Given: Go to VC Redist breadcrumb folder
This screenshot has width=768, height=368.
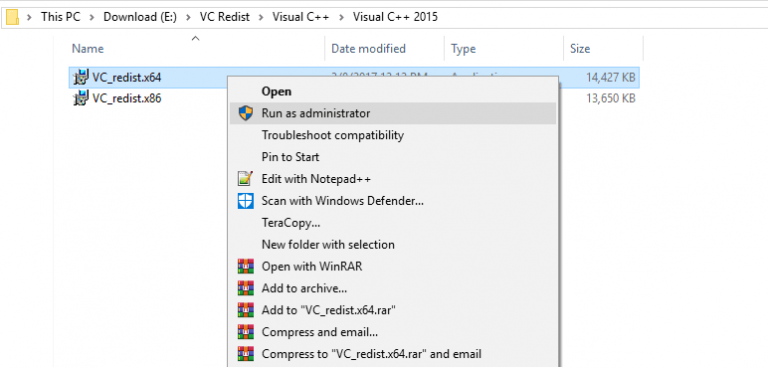Looking at the screenshot, I should (x=224, y=17).
